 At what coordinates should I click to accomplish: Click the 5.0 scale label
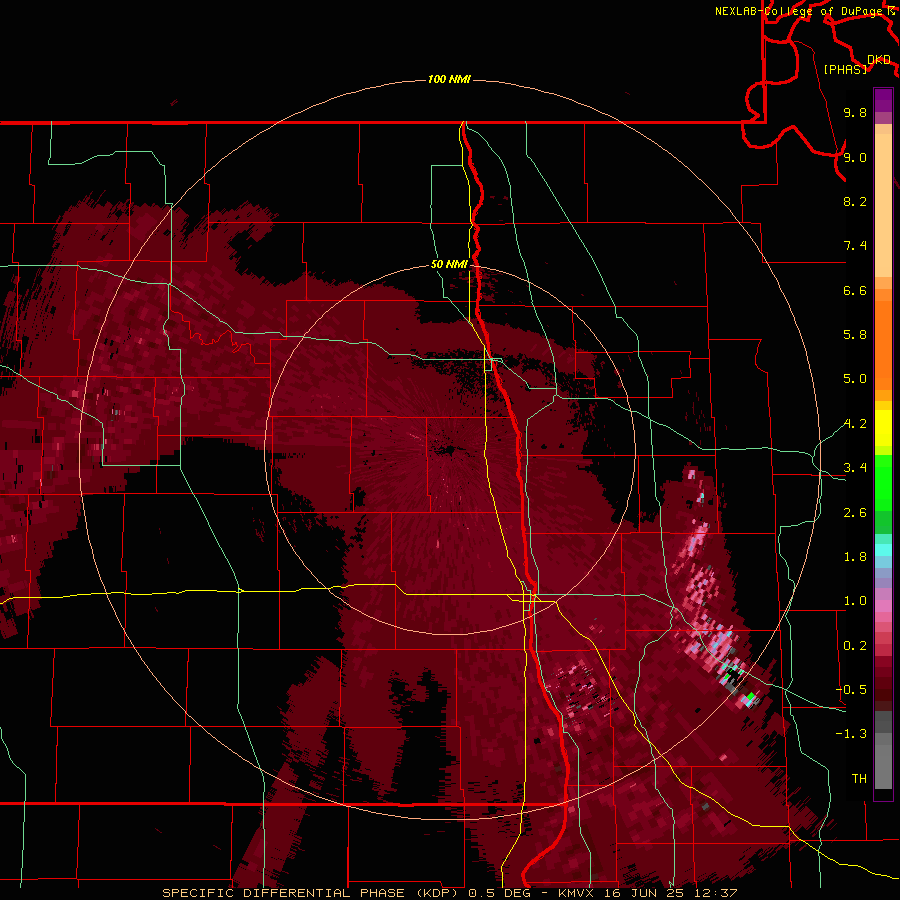[x=855, y=379]
